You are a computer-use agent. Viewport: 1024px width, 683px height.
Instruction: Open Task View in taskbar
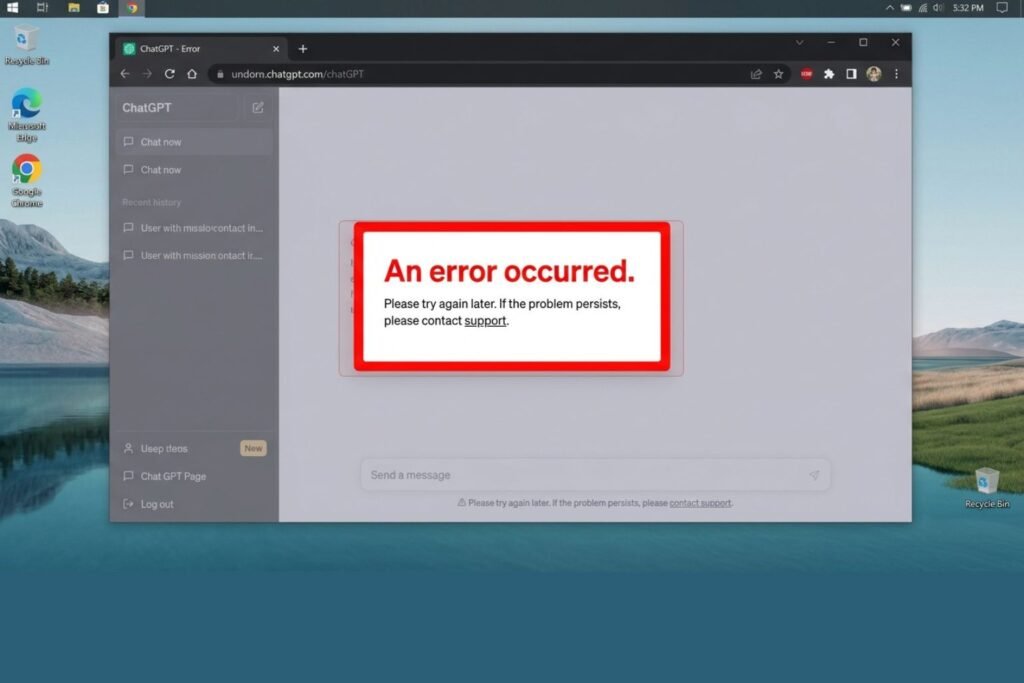(42, 8)
